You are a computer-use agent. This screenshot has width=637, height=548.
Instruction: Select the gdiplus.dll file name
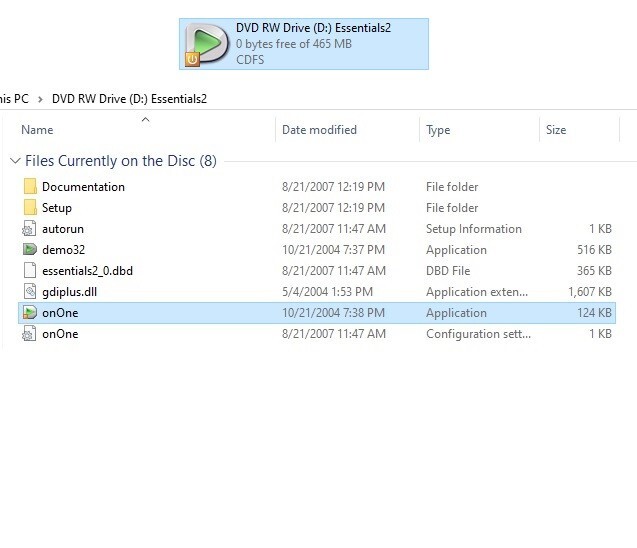69,292
